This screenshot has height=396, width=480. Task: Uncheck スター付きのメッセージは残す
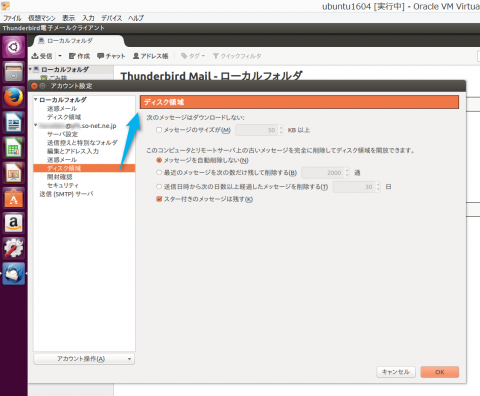tap(159, 199)
